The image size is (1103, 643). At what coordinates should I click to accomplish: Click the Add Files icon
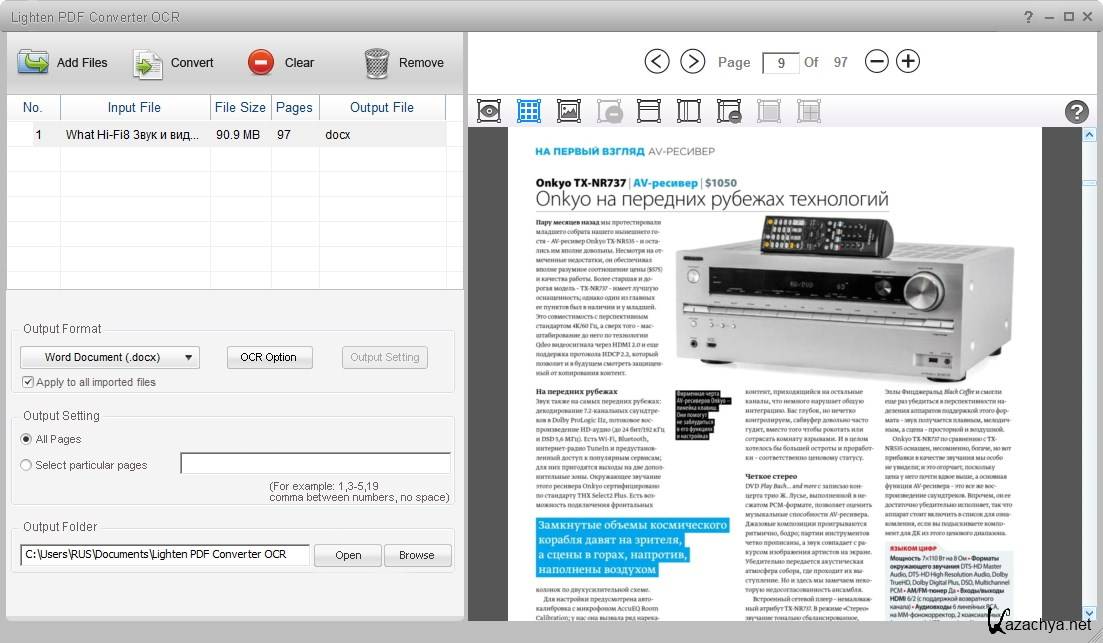click(x=33, y=62)
